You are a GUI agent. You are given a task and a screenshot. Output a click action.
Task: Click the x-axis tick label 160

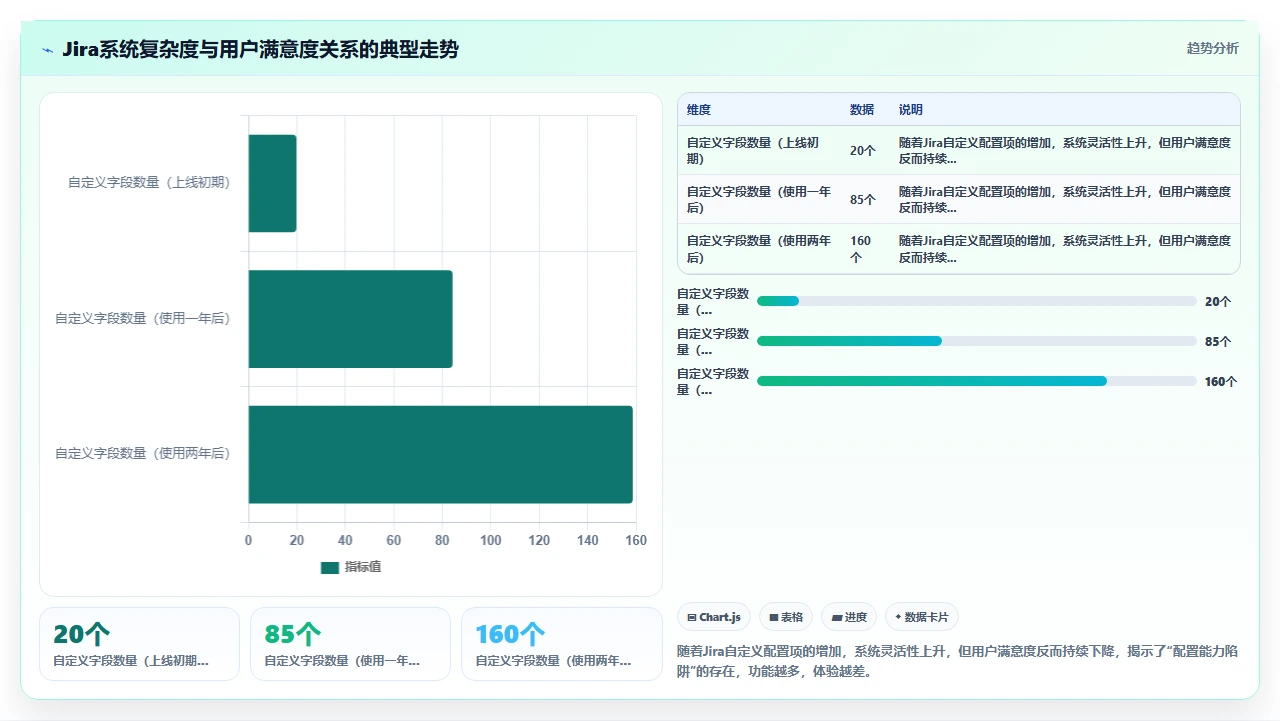pyautogui.click(x=636, y=540)
